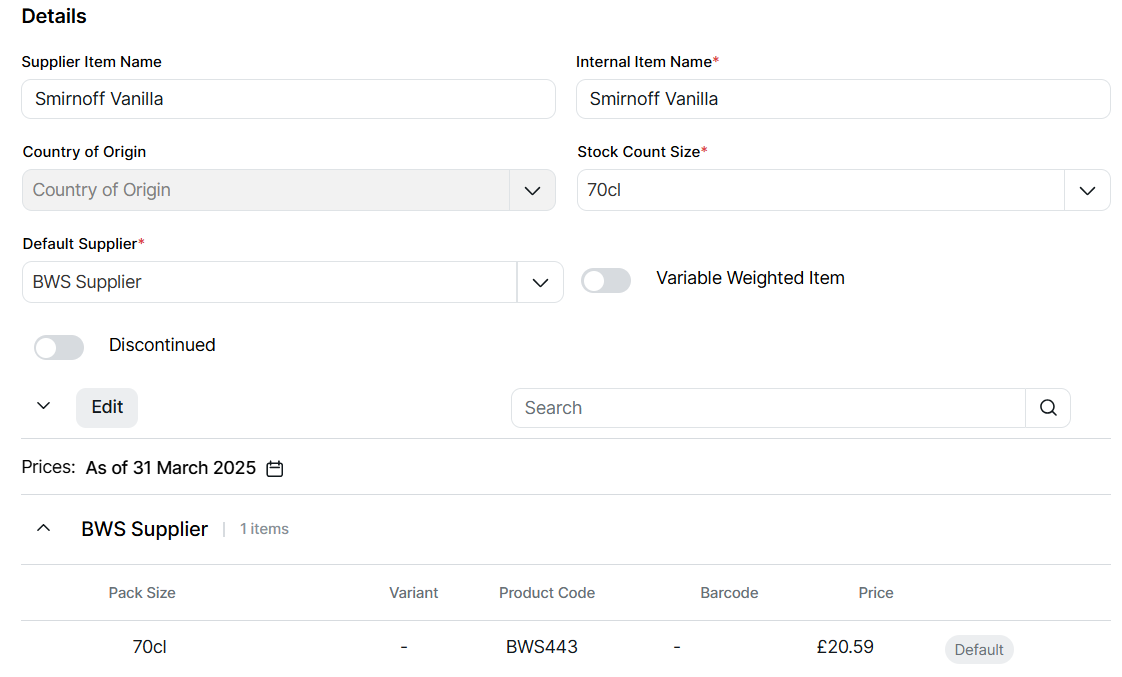The width and height of the screenshot is (1122, 677).
Task: Click the Default badge on price row
Action: tap(978, 649)
